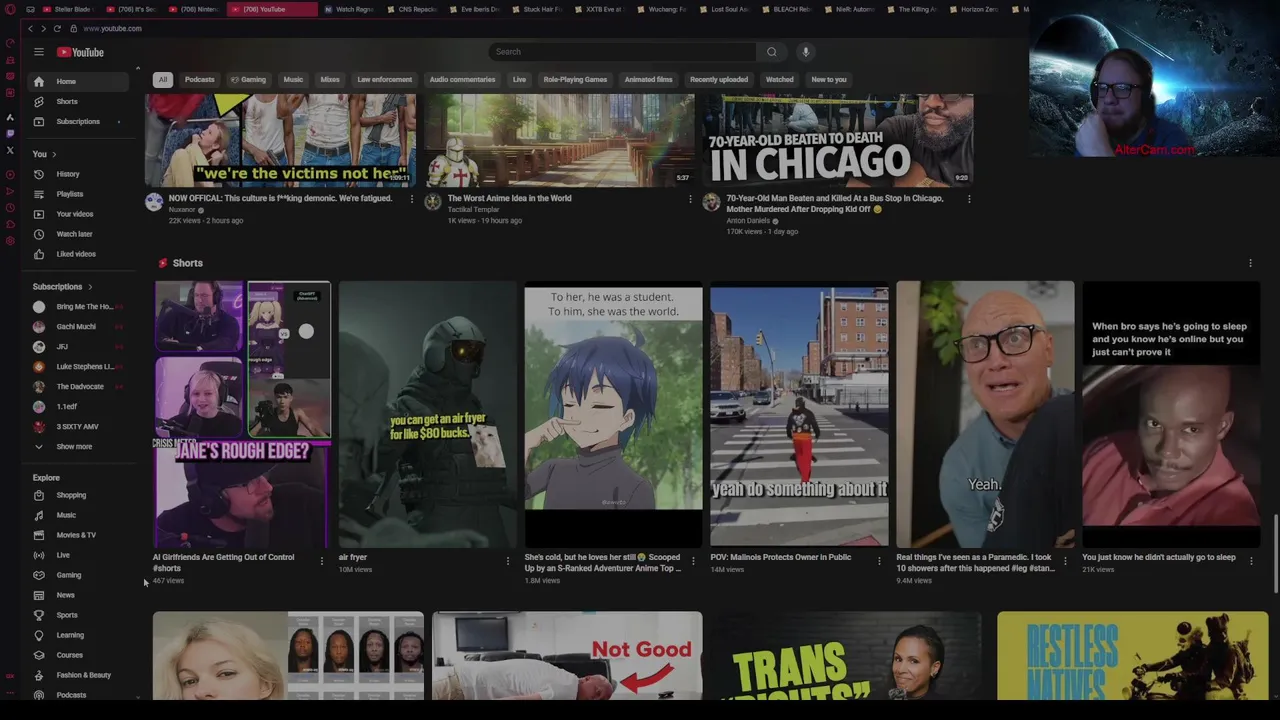Screen dimensions: 1280x720
Task: Play 'POV: Malinois Protects Owner' short thumbnail
Action: pos(799,414)
